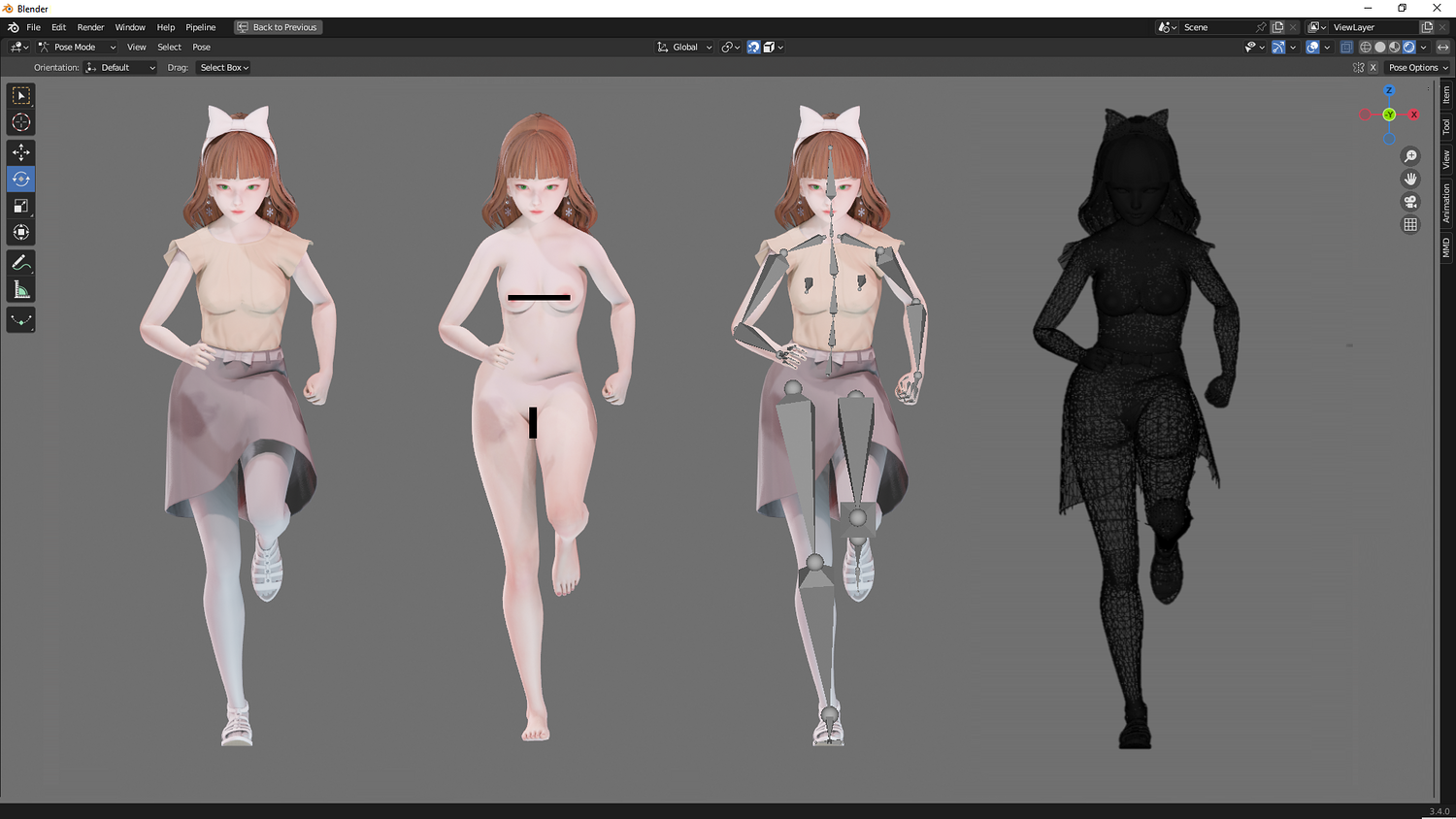
Task: Open the MMD sidebar tab
Action: click(1446, 247)
